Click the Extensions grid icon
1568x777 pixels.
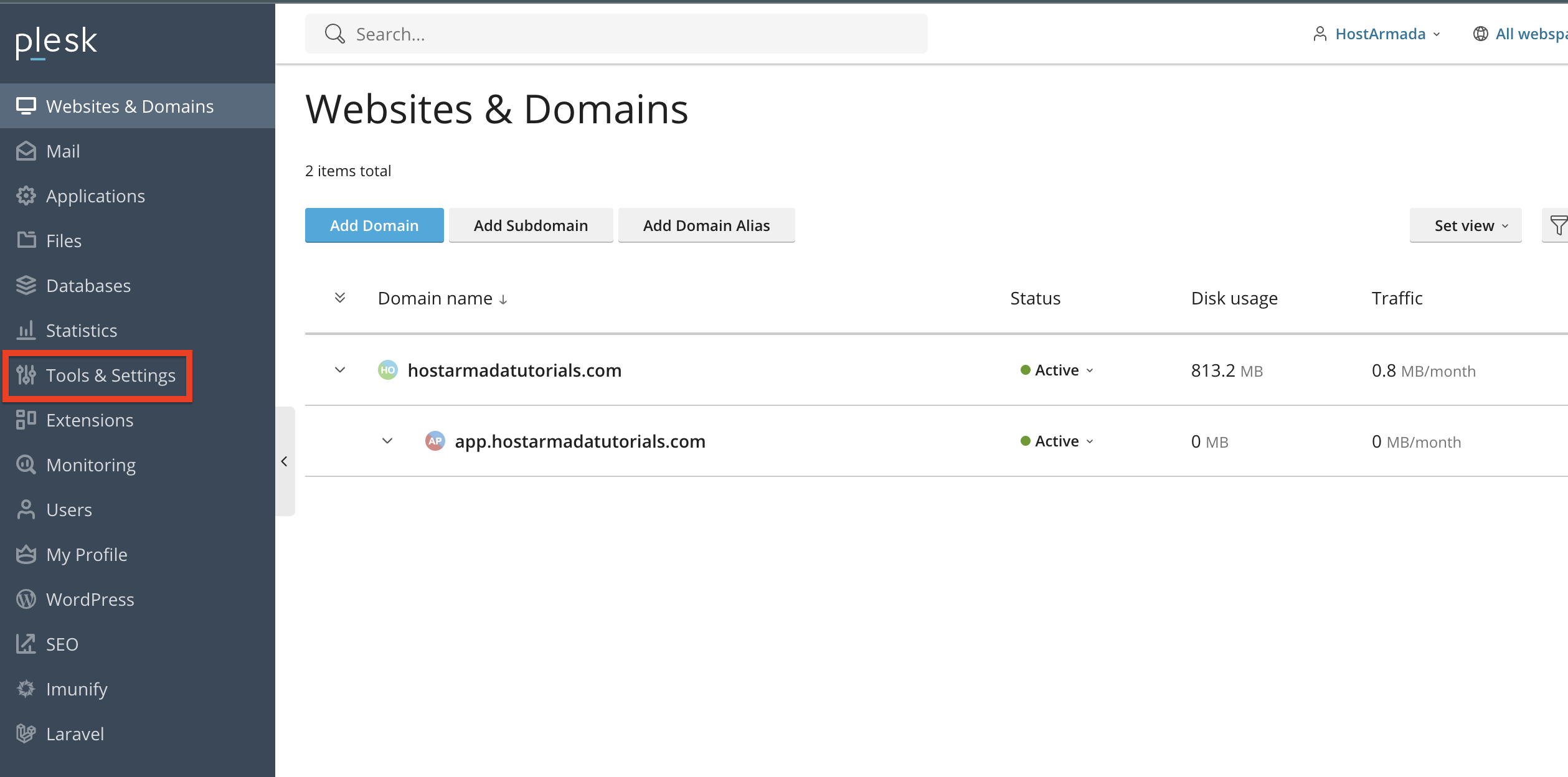tap(26, 420)
